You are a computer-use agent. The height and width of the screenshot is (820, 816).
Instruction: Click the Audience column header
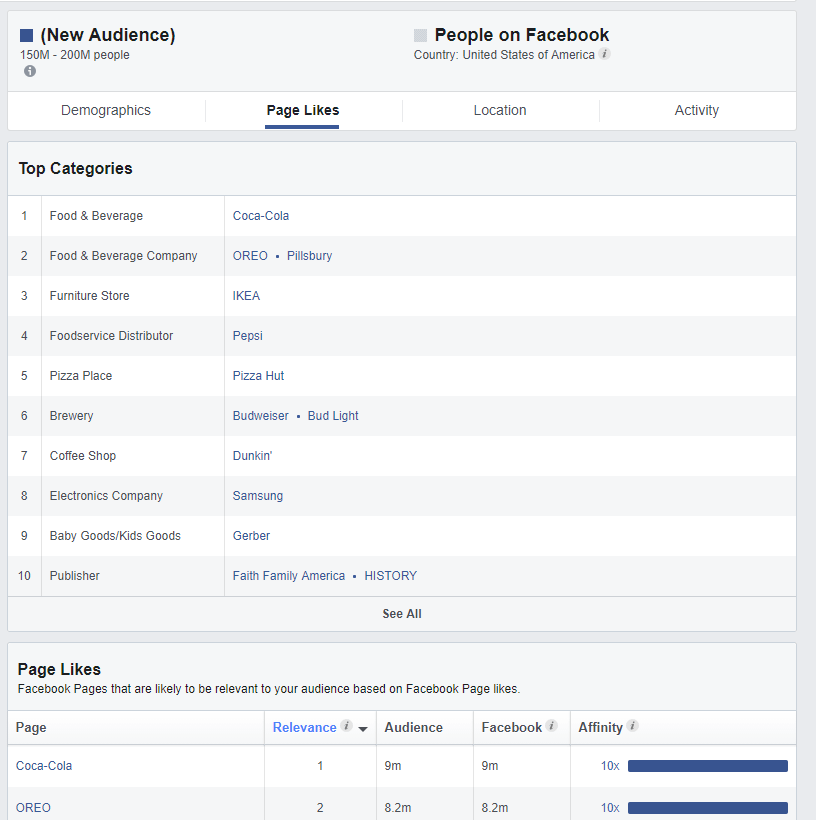pos(413,727)
